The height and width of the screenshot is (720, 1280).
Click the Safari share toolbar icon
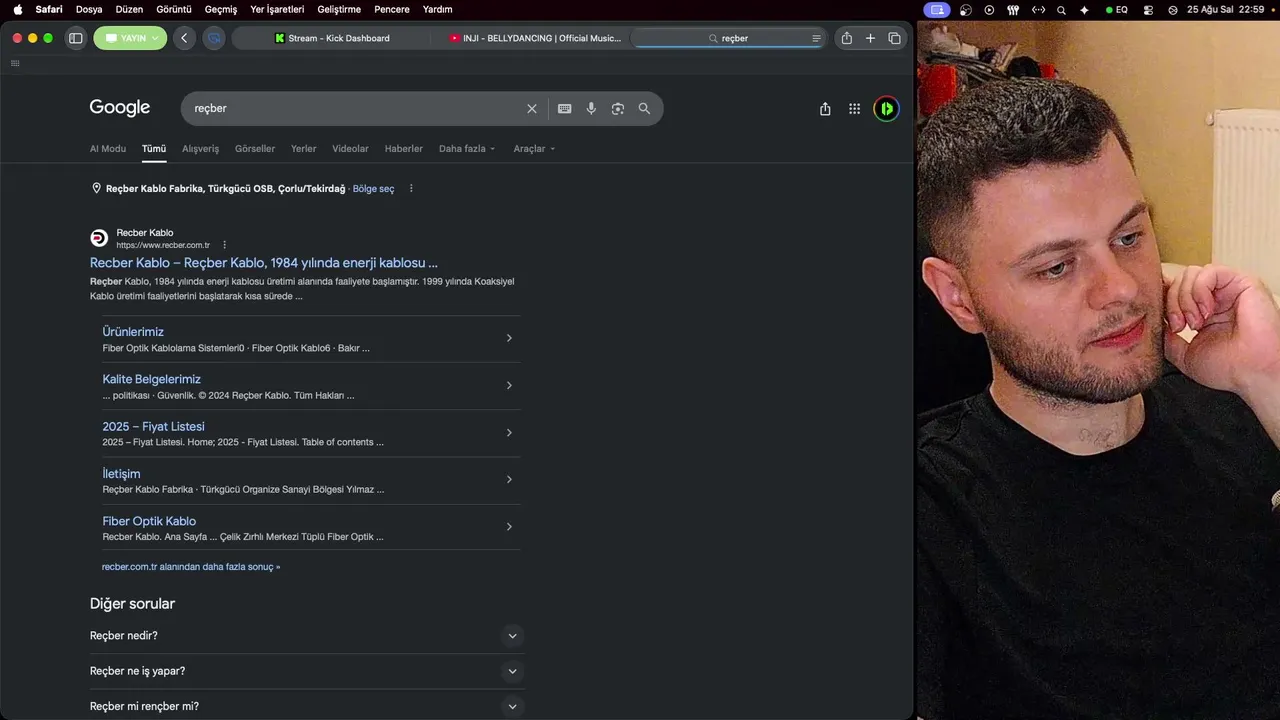(847, 38)
